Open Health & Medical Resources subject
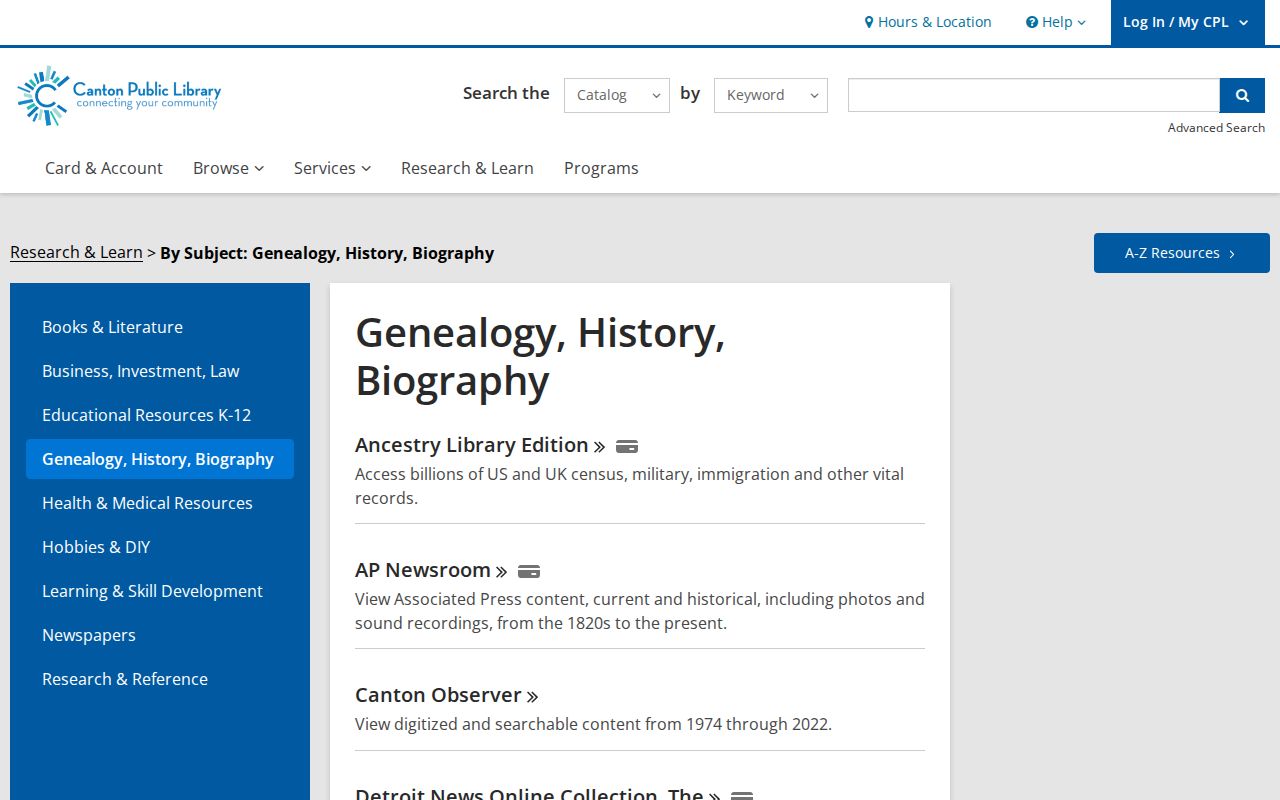 [x=160, y=503]
